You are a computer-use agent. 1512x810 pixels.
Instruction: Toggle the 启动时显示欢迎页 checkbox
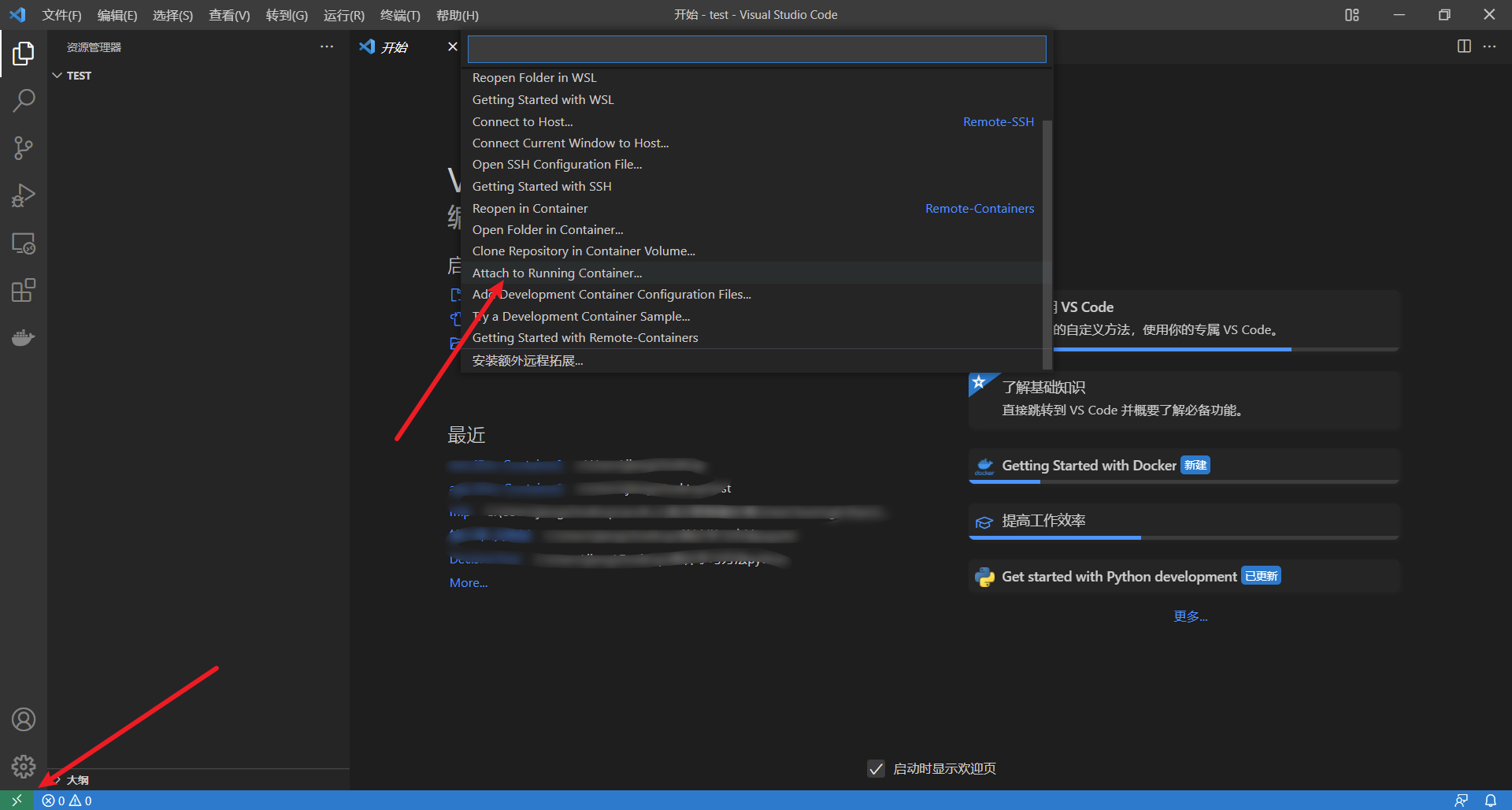(x=876, y=768)
